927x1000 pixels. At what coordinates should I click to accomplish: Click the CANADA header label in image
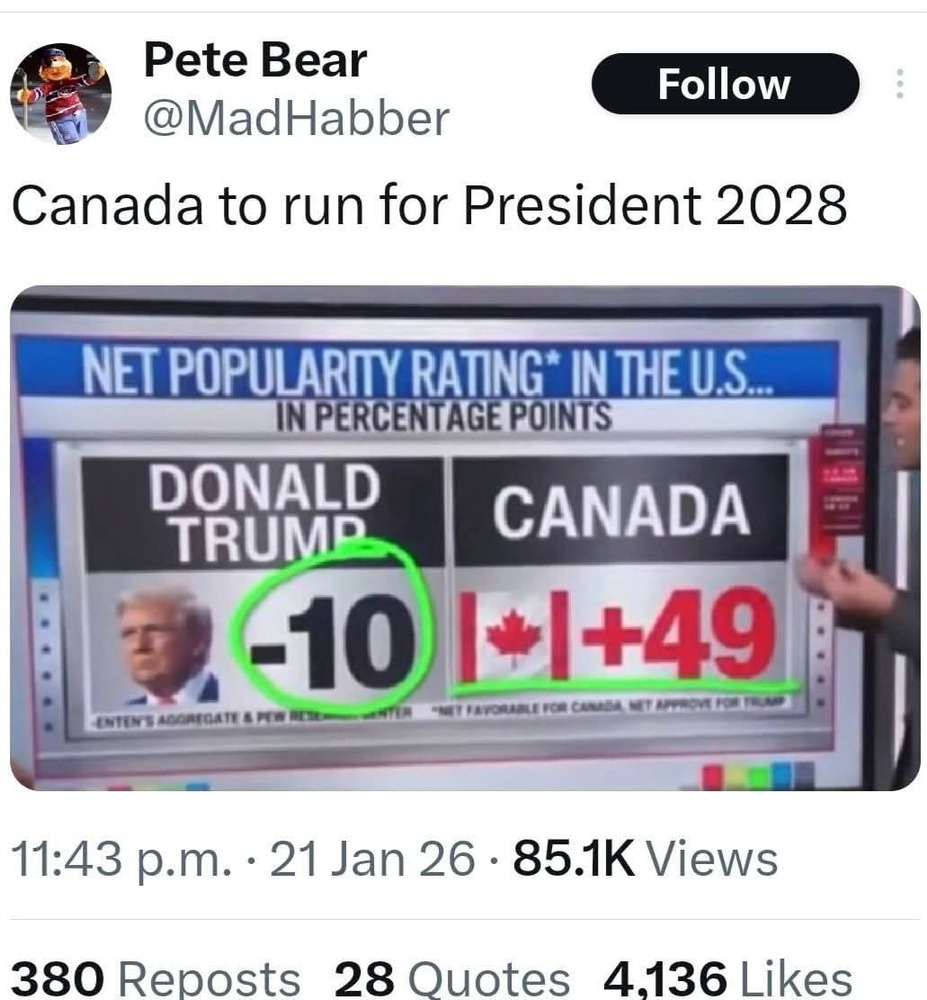(620, 510)
